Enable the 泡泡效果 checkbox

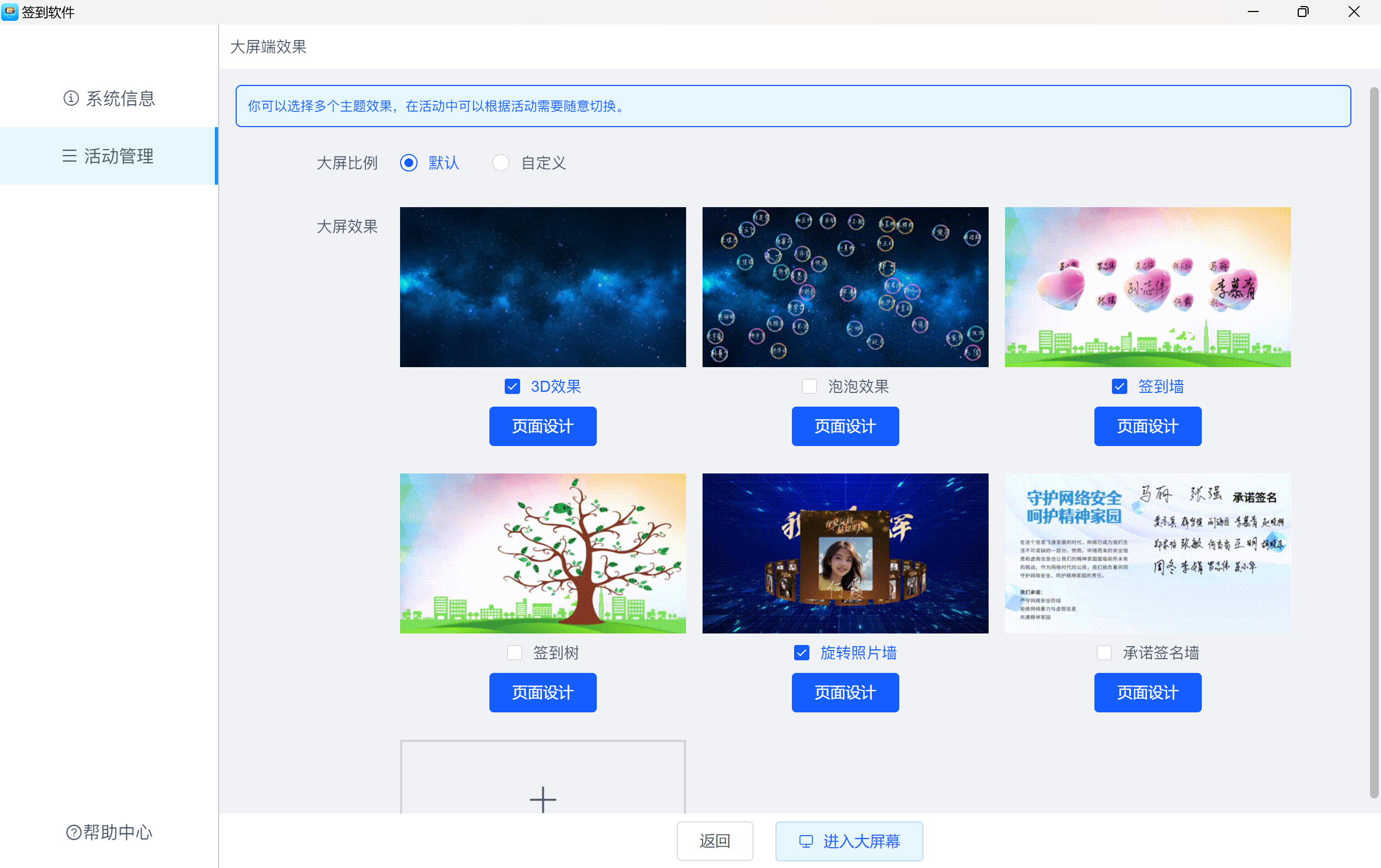809,386
